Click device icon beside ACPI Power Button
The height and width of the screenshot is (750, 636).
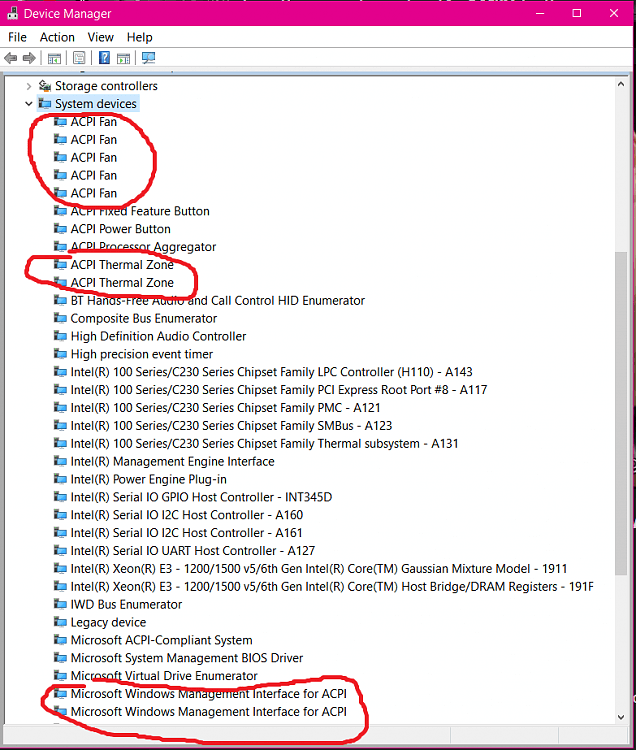(60, 229)
